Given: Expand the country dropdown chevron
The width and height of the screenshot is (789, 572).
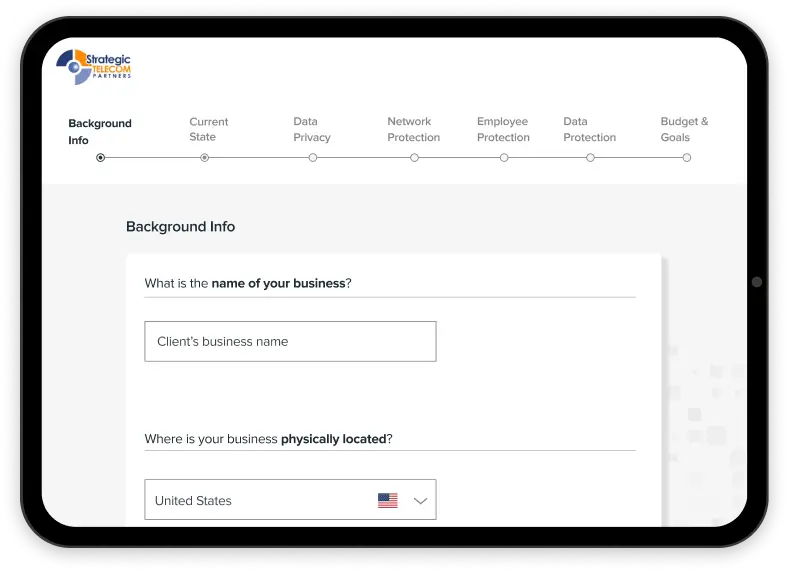Looking at the screenshot, I should (x=420, y=500).
